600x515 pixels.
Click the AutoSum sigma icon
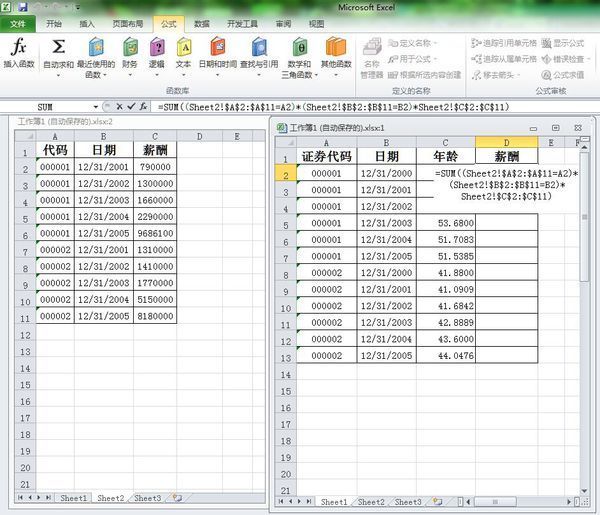[x=58, y=47]
